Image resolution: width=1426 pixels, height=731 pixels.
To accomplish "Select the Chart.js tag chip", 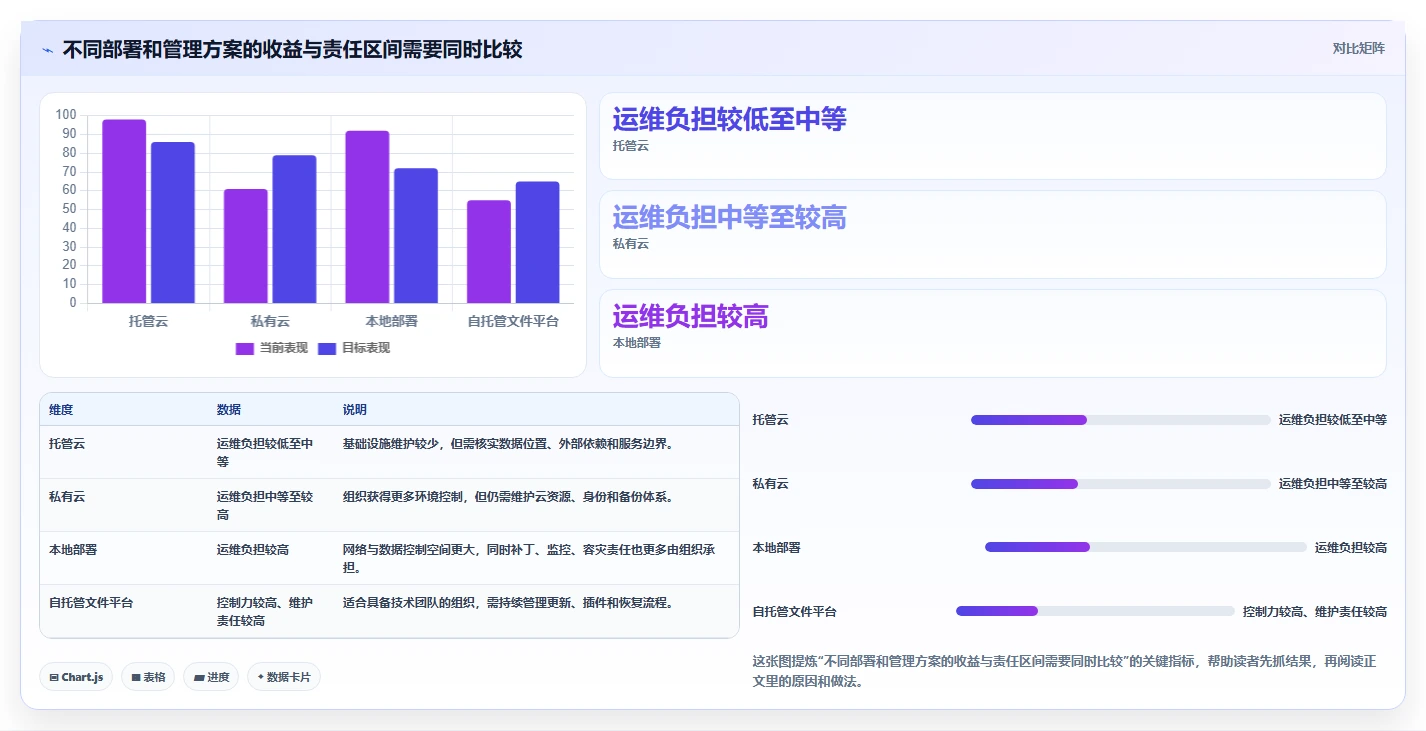I will [x=77, y=677].
